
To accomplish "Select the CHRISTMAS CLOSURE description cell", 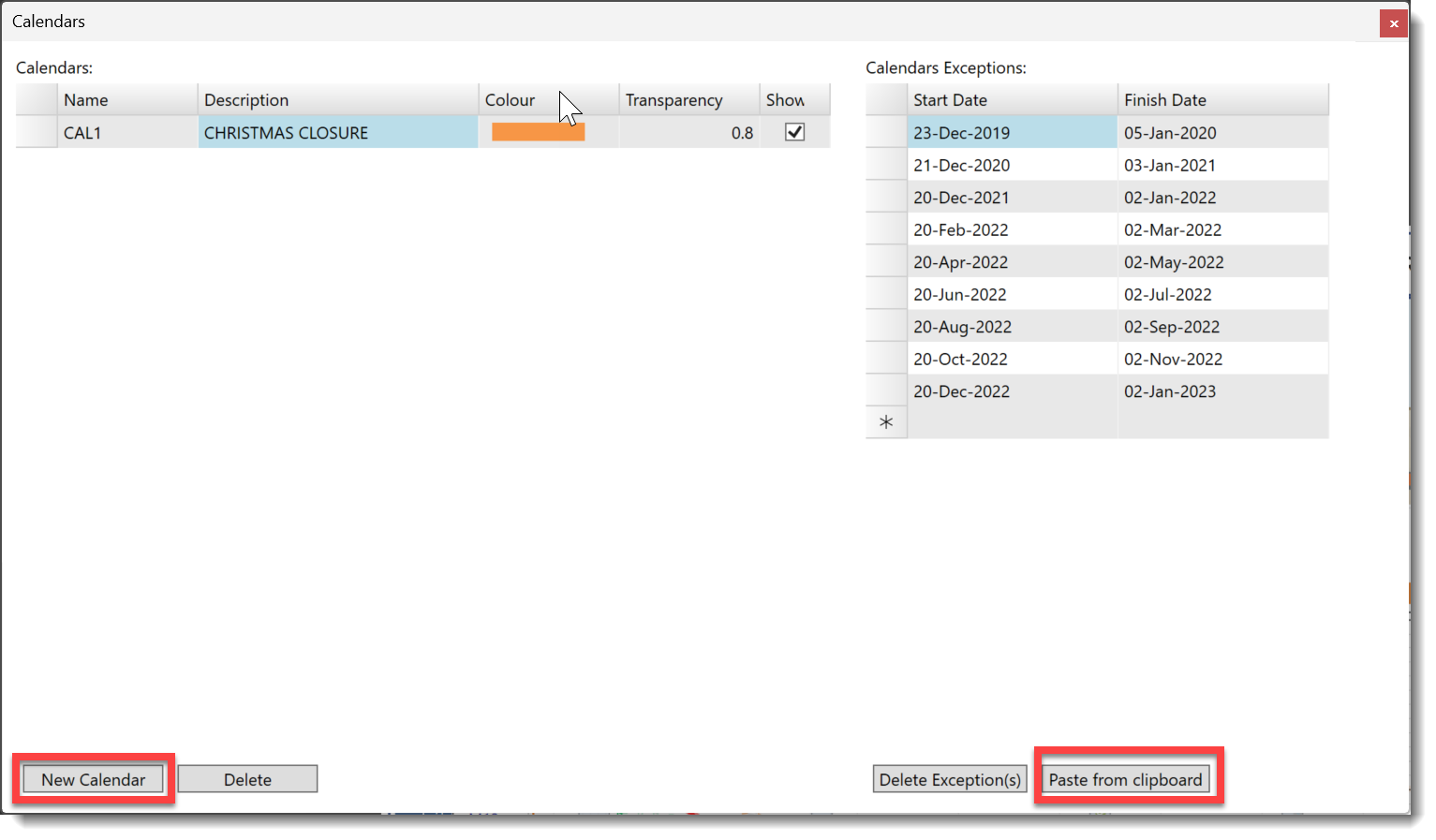I will pyautogui.click(x=338, y=132).
